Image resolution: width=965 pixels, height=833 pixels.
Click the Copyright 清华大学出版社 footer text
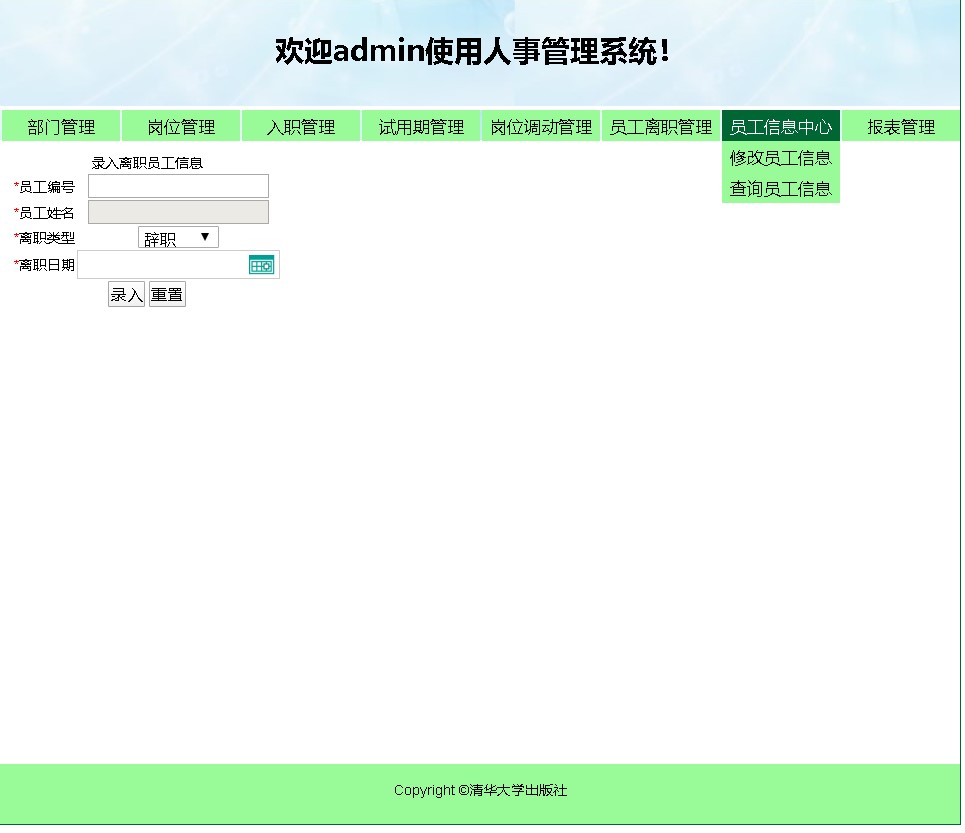coord(480,791)
